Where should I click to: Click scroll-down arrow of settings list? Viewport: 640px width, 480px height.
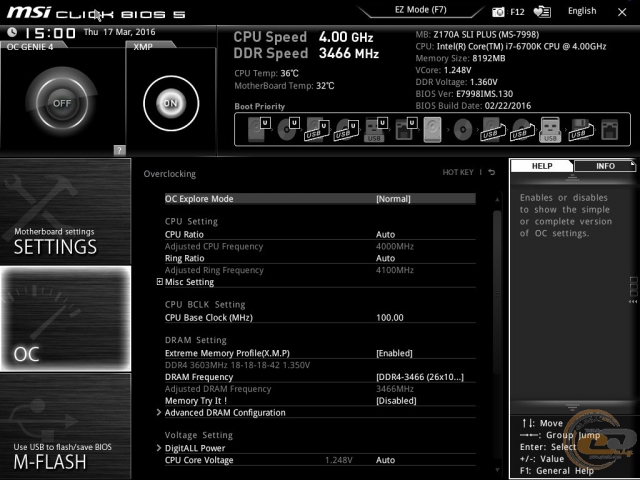pos(497,470)
